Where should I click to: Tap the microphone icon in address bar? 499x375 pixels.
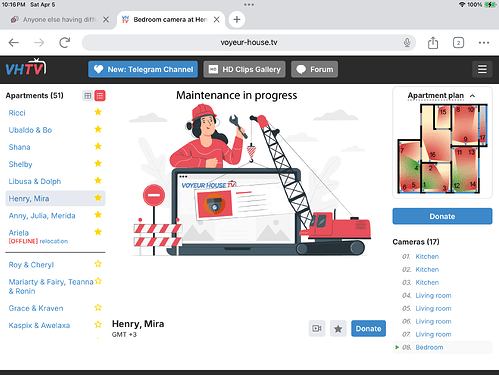[x=407, y=42]
